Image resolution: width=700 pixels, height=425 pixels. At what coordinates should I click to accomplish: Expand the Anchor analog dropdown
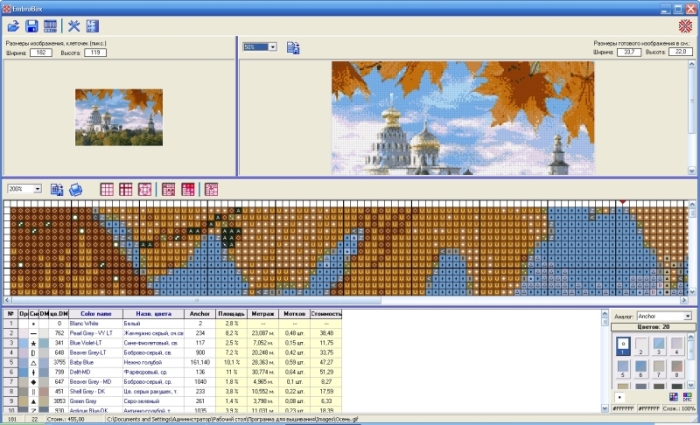point(688,316)
